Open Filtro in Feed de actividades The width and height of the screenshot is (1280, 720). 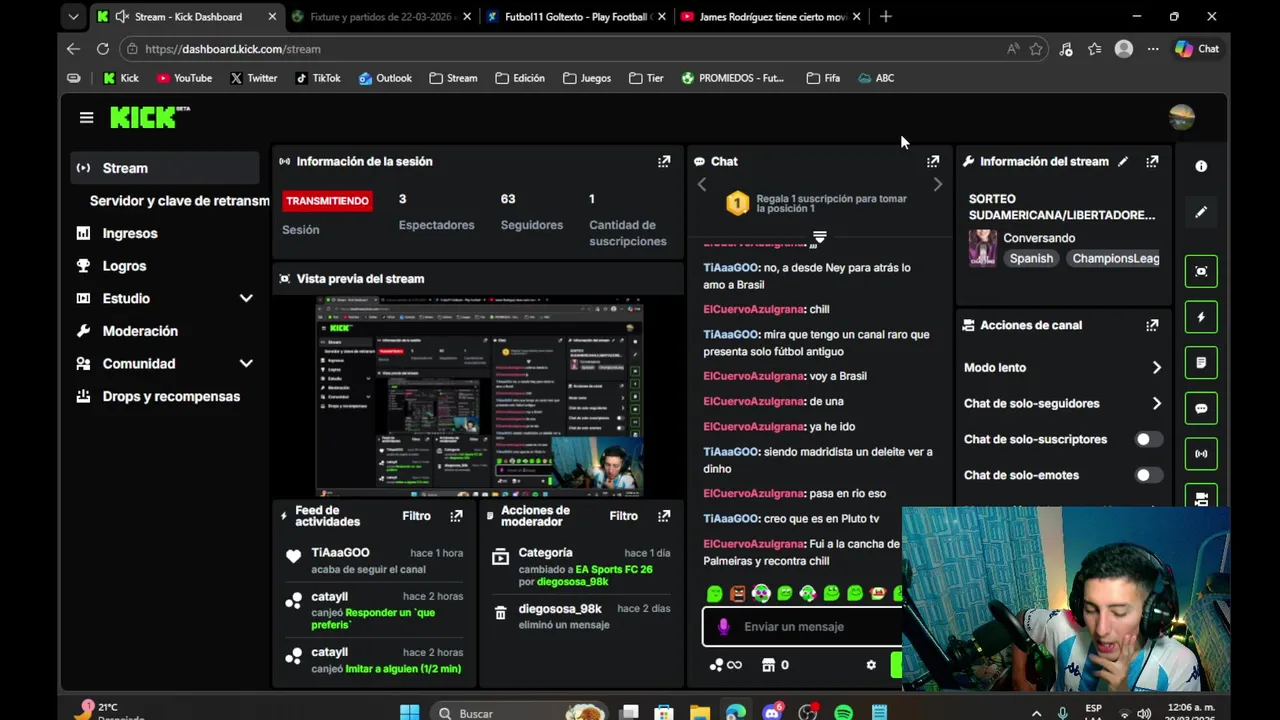pos(416,516)
